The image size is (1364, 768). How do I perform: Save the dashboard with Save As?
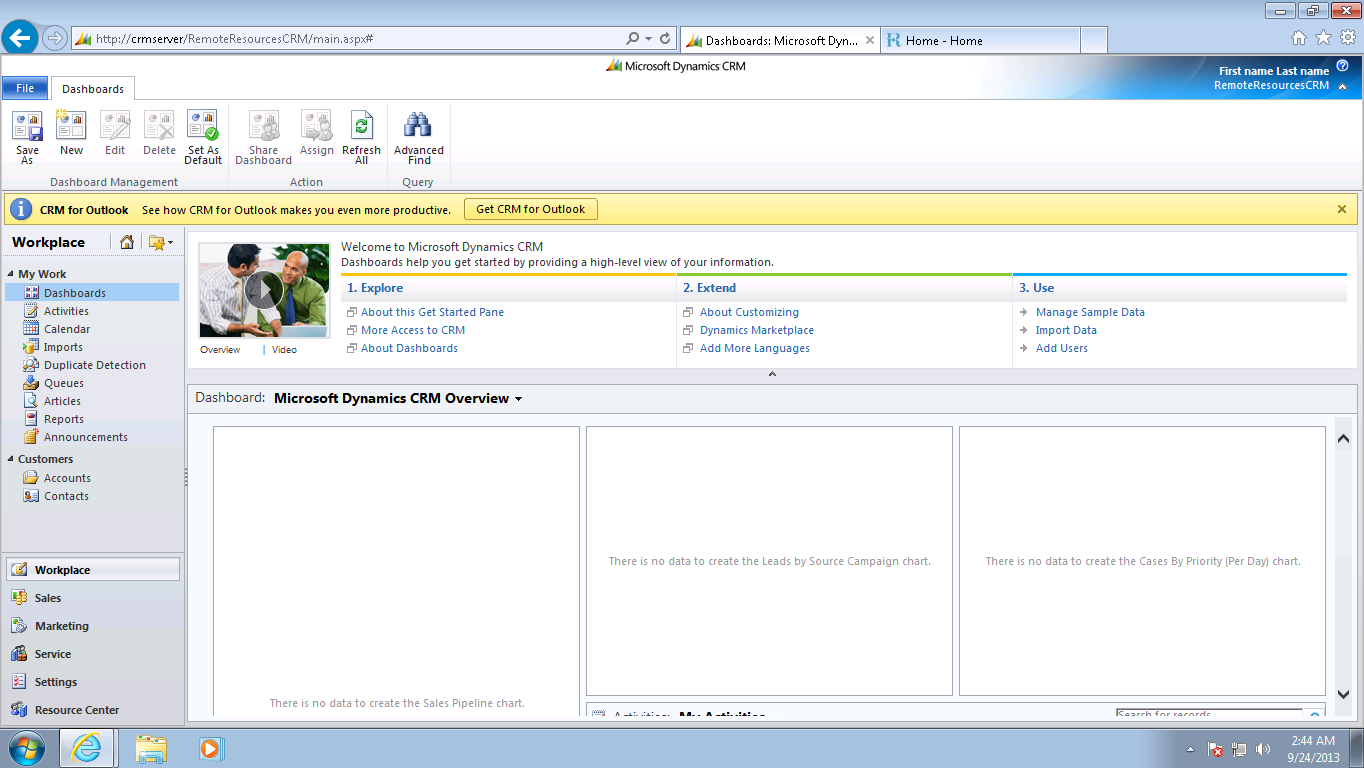[27, 135]
